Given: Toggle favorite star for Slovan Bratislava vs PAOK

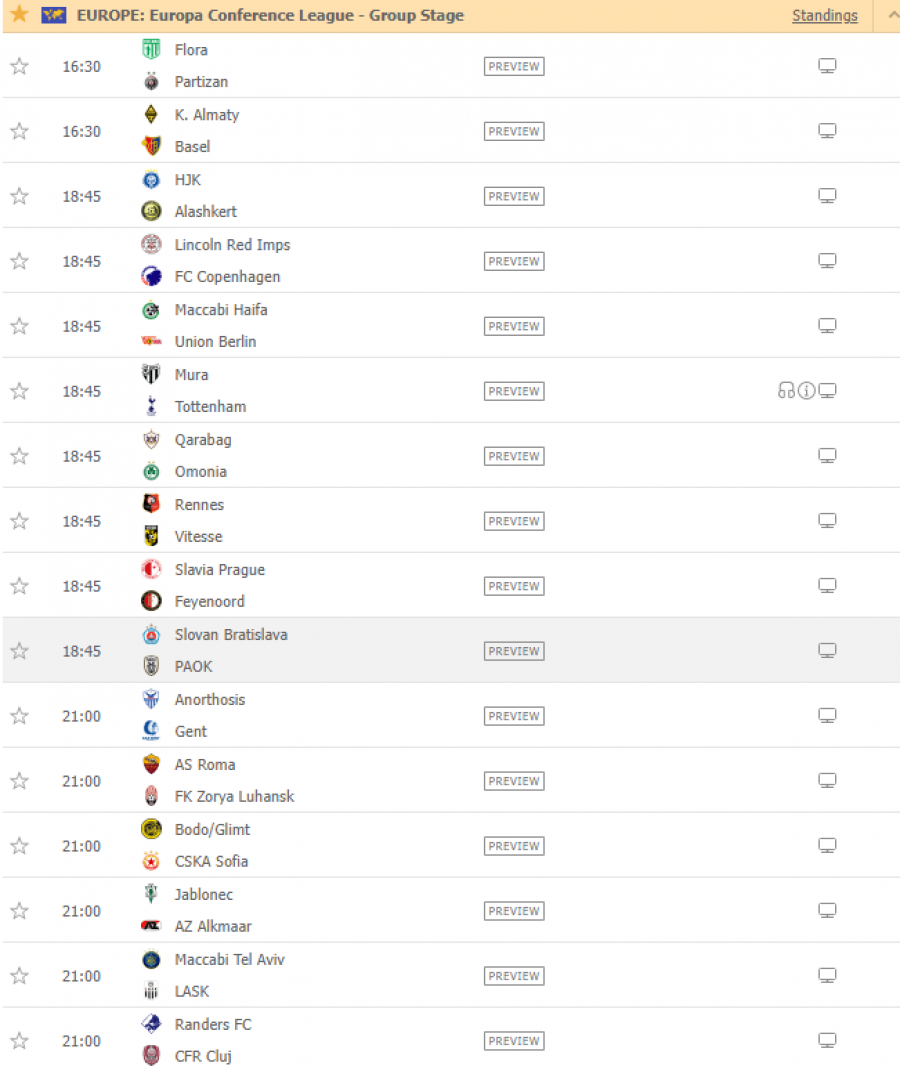Looking at the screenshot, I should (20, 651).
